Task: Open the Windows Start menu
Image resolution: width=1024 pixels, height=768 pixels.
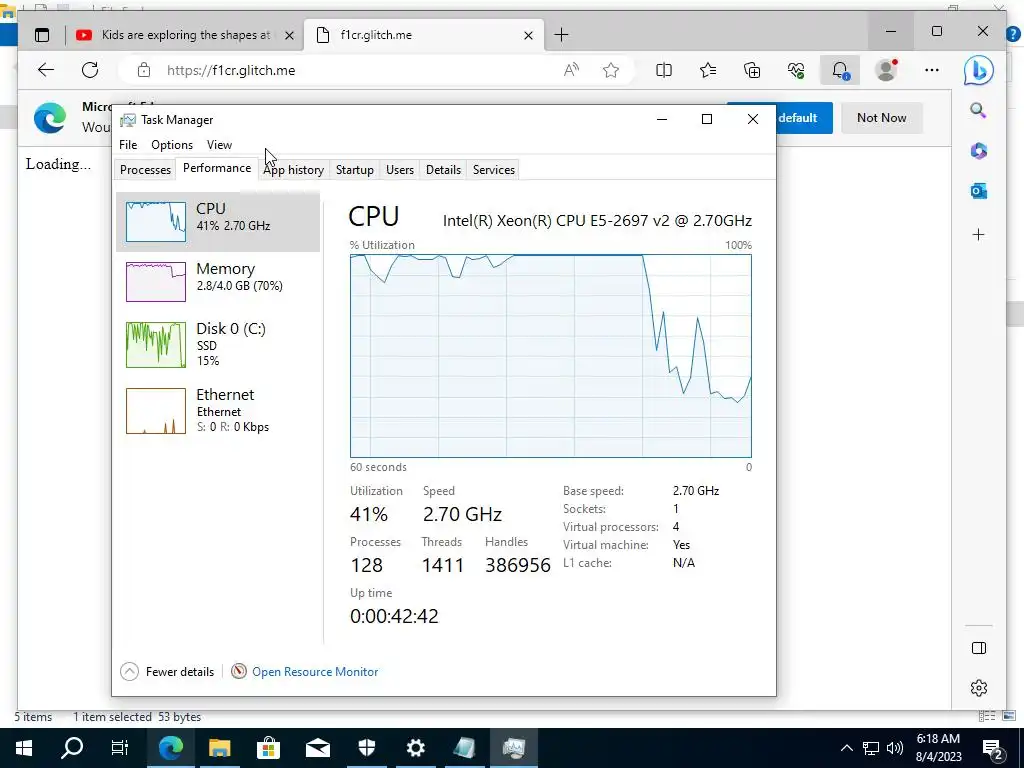Action: click(x=24, y=748)
